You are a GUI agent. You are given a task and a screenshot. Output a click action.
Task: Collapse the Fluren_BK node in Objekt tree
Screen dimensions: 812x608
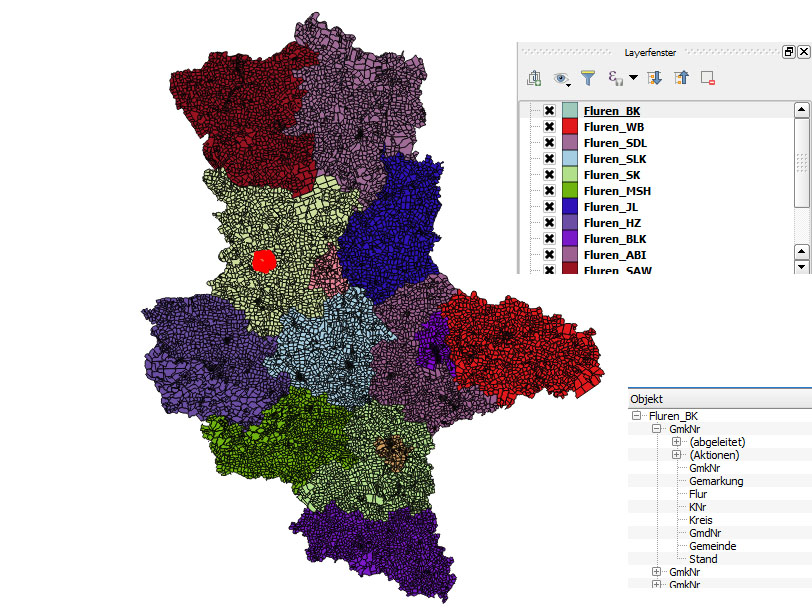pos(636,415)
